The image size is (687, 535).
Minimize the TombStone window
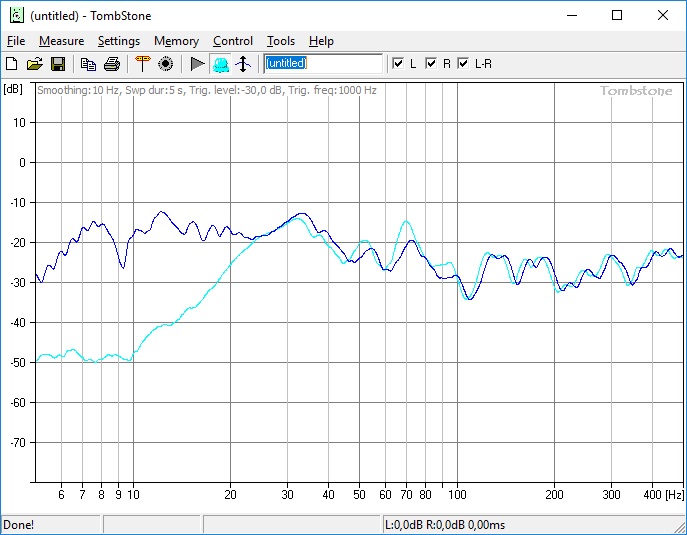[572, 15]
